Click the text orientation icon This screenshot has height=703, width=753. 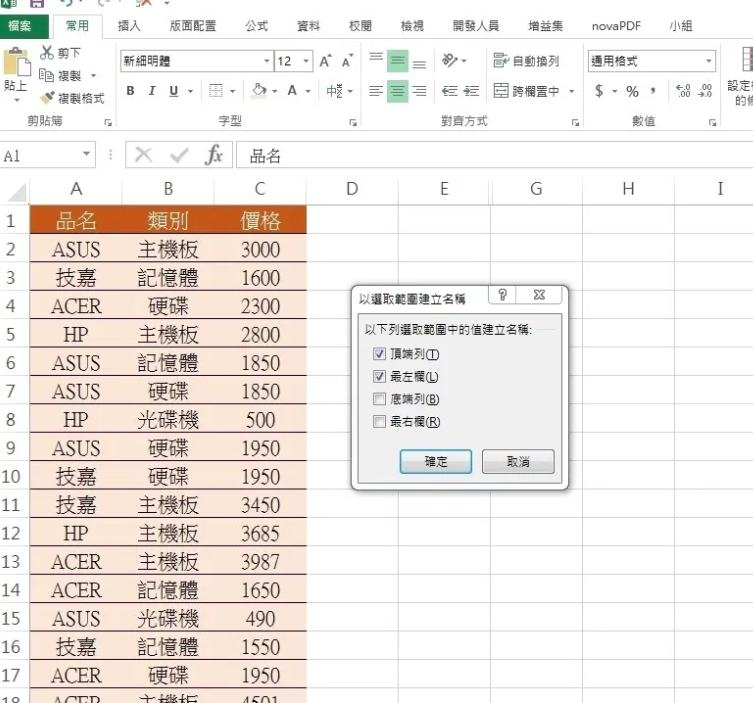coord(450,61)
